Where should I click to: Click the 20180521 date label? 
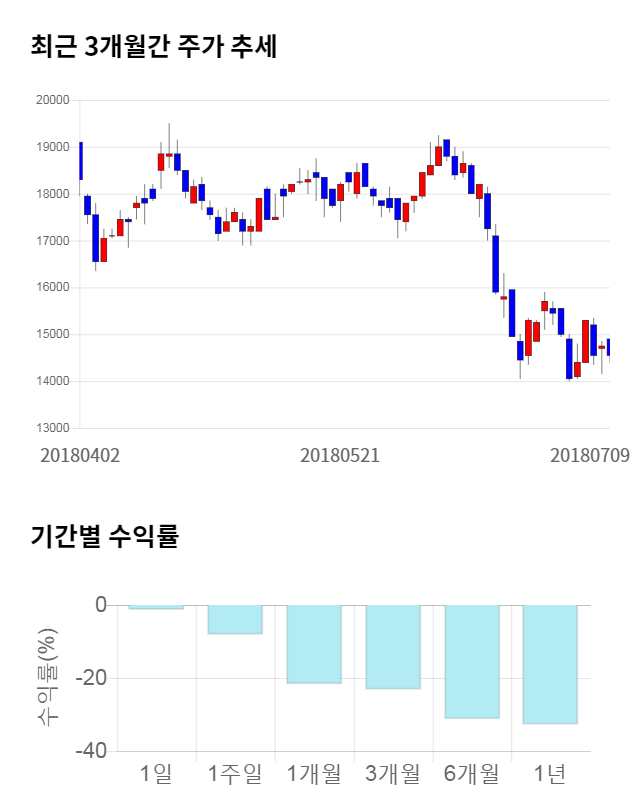pyautogui.click(x=340, y=455)
